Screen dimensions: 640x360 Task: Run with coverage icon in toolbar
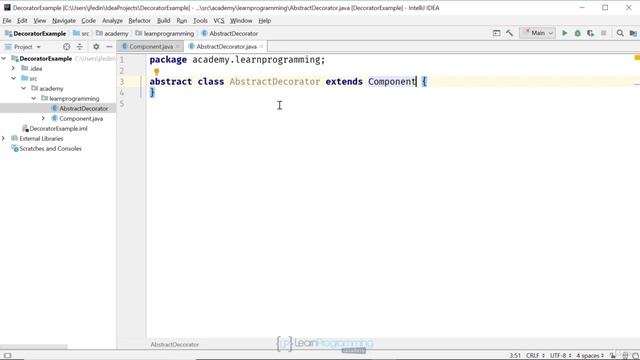click(x=591, y=33)
